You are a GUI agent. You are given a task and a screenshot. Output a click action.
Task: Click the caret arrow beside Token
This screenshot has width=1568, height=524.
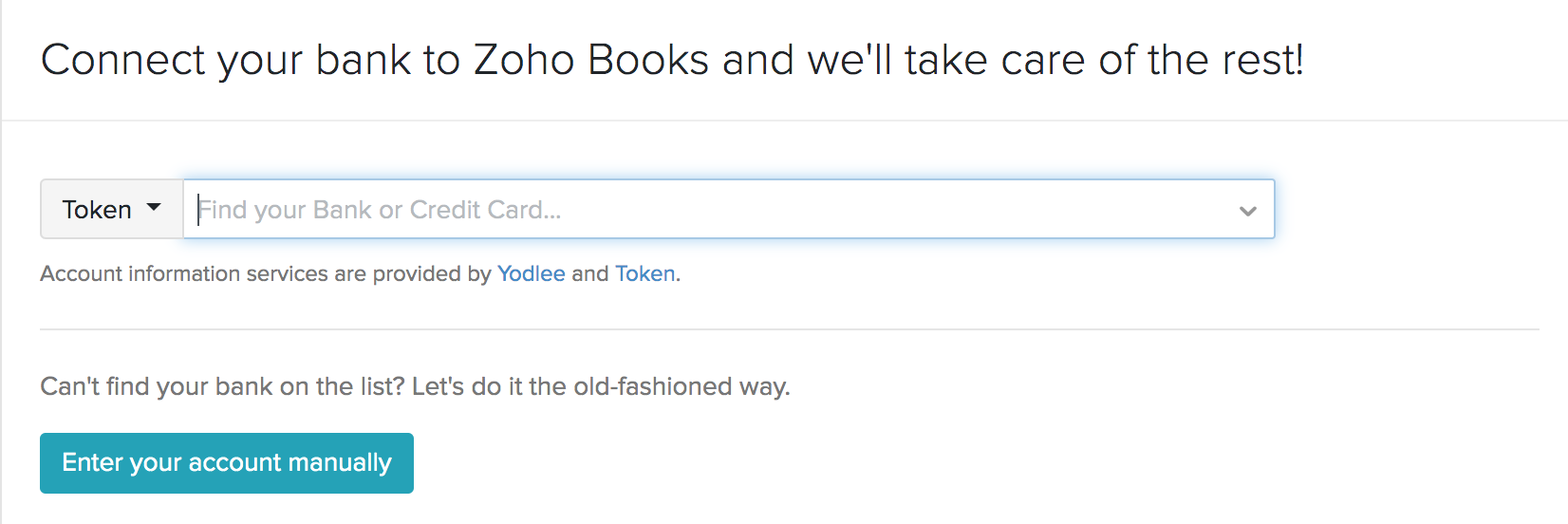point(154,208)
